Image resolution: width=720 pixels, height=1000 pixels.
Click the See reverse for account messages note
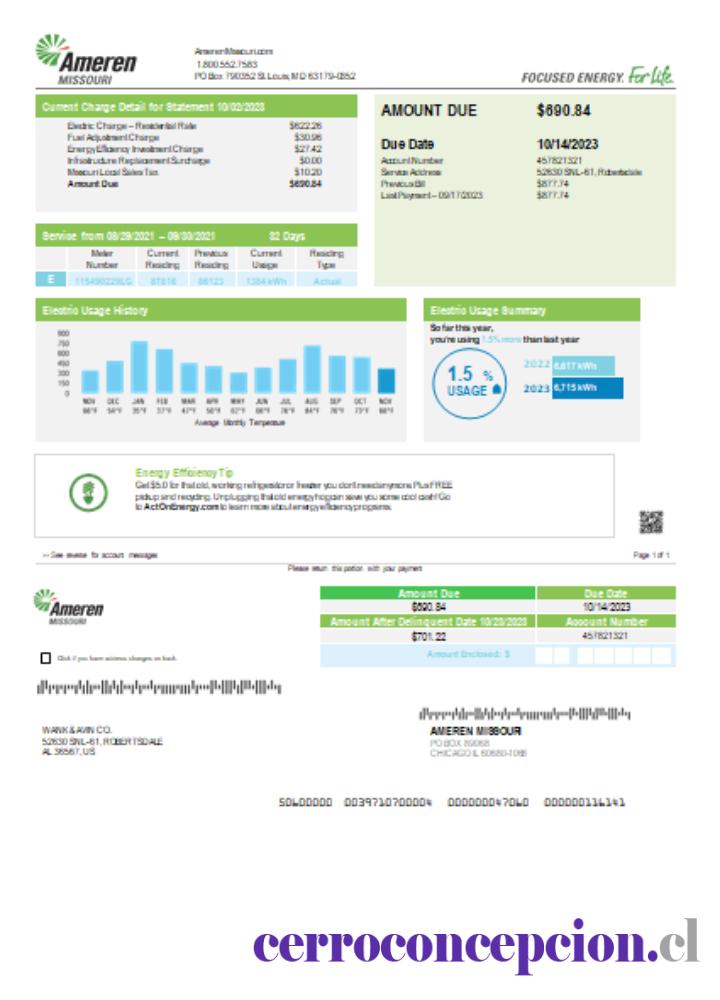(x=100, y=555)
